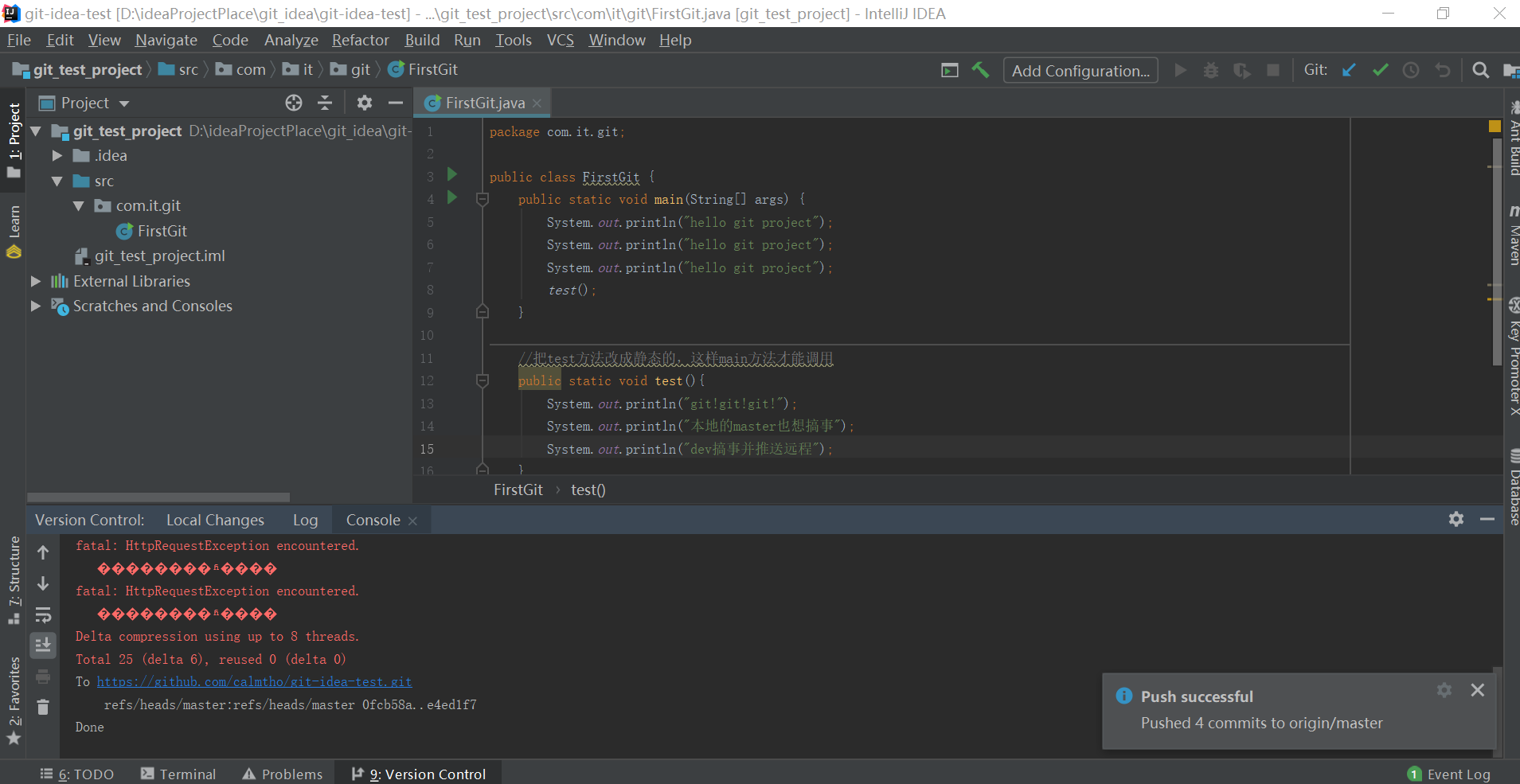The image size is (1520, 784).
Task: Expand Scratches and Consoles node
Action: 36,306
